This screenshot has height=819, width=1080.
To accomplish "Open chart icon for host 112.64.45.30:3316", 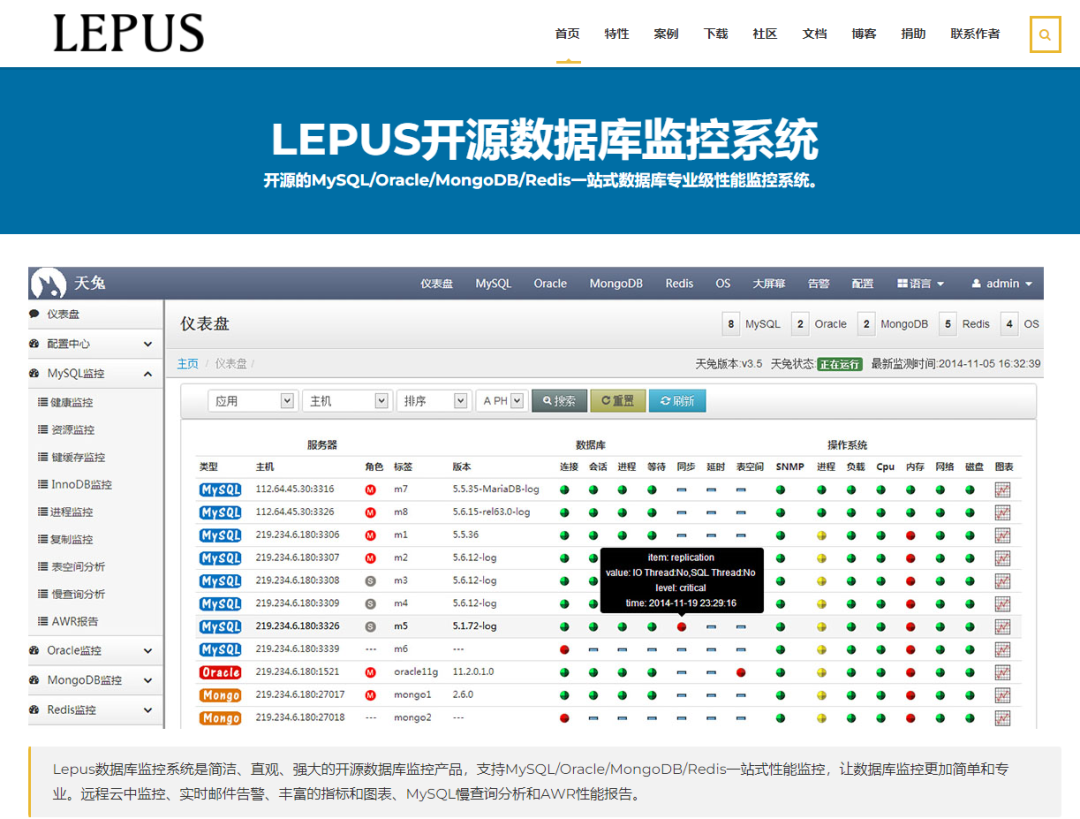I will 1002,490.
